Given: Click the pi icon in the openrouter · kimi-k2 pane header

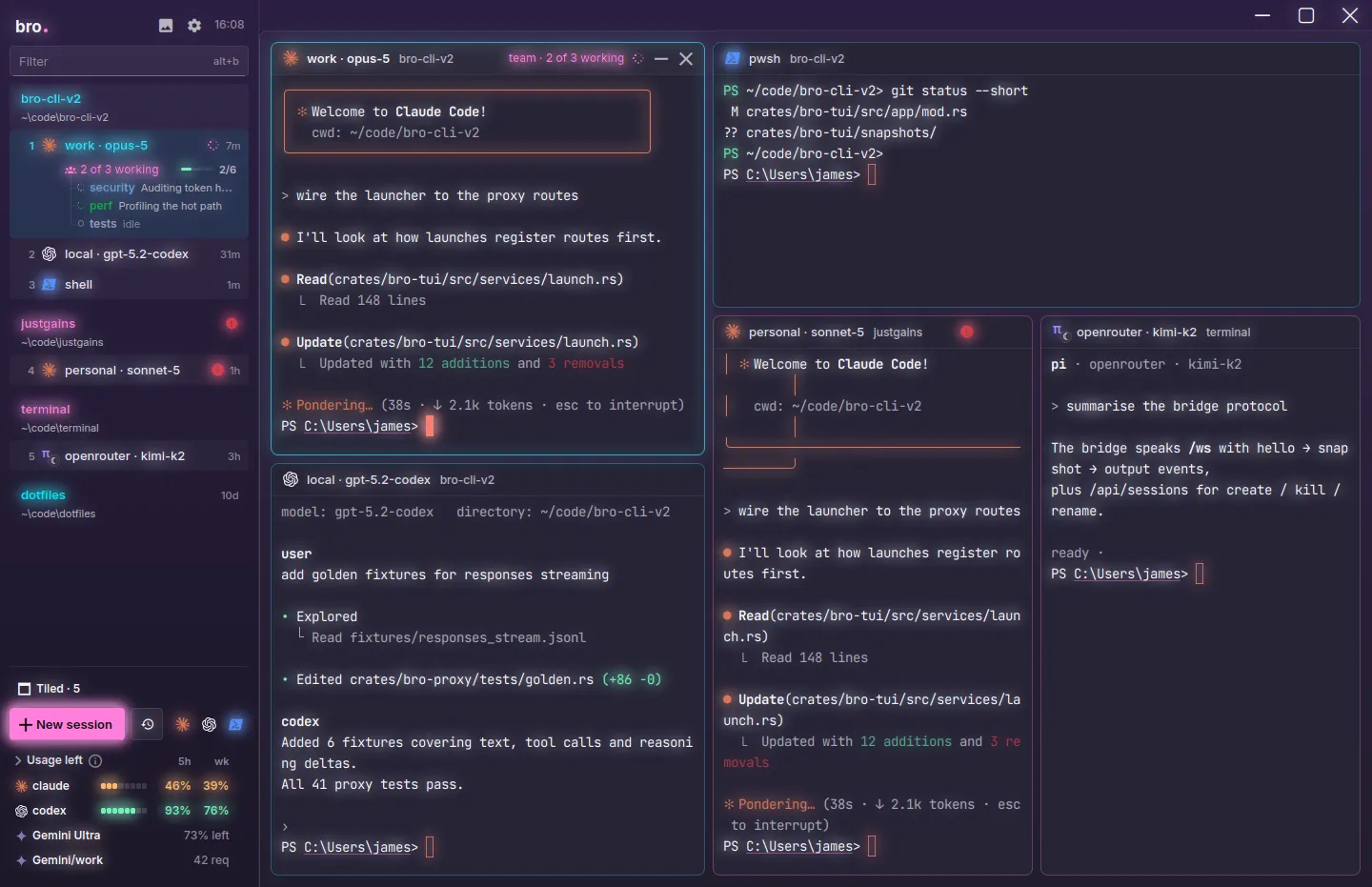Looking at the screenshot, I should [x=1059, y=333].
